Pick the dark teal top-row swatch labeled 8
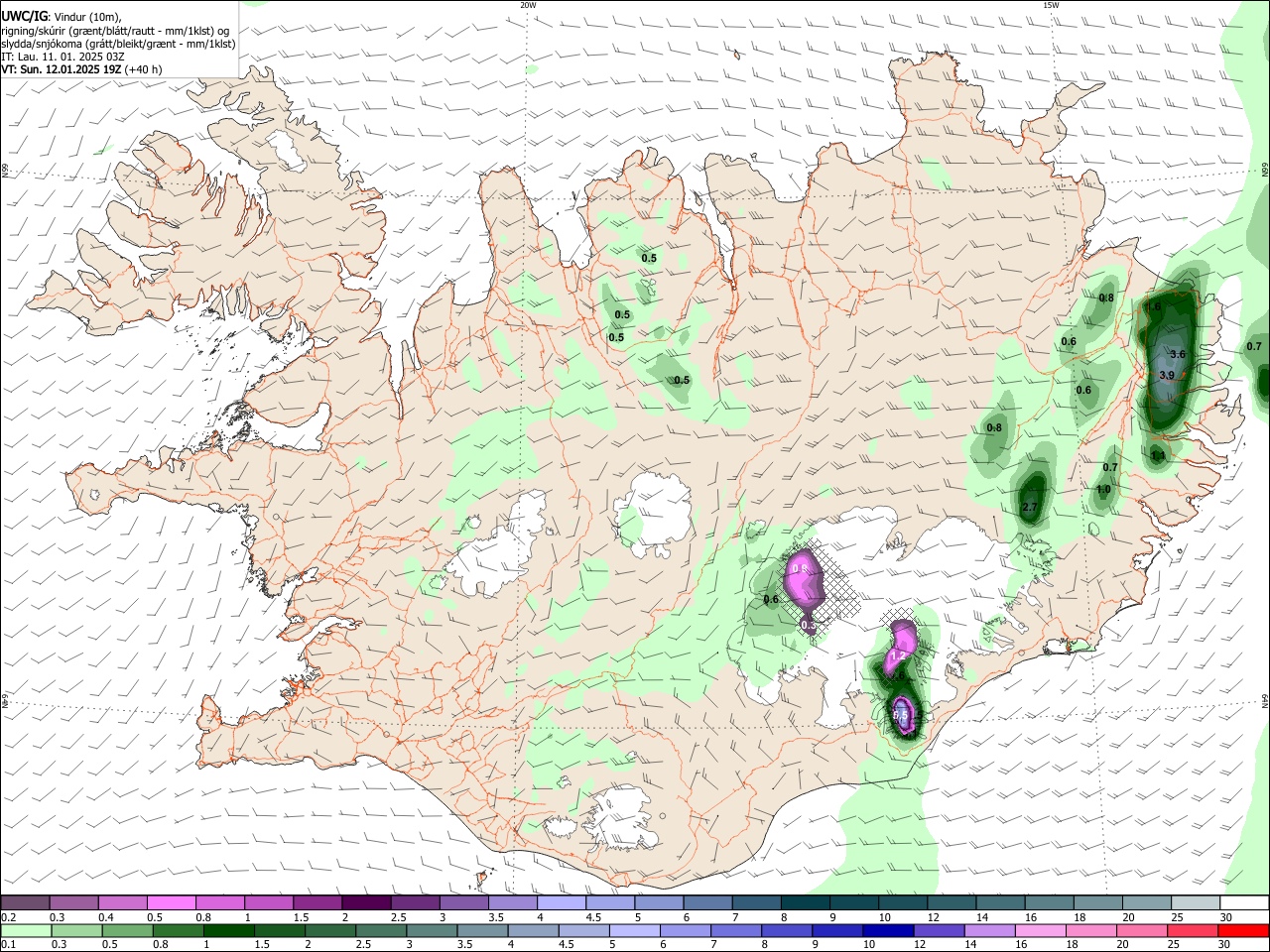The image size is (1270, 952). pyautogui.click(x=806, y=903)
